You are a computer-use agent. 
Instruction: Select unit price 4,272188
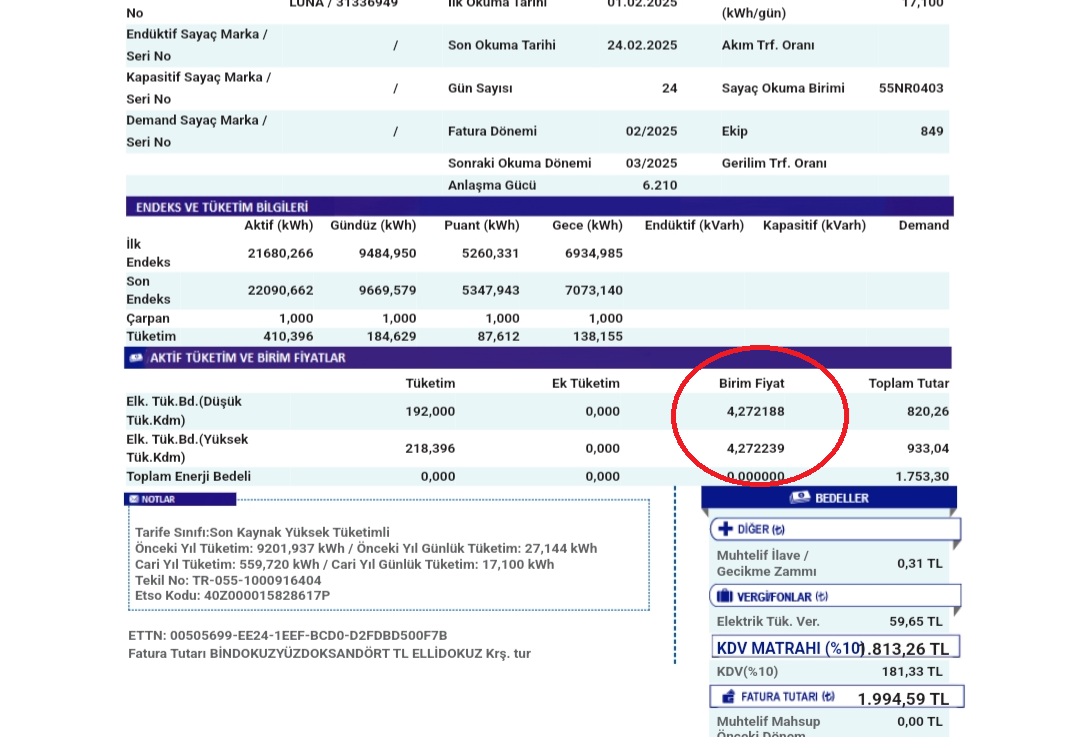pos(756,412)
